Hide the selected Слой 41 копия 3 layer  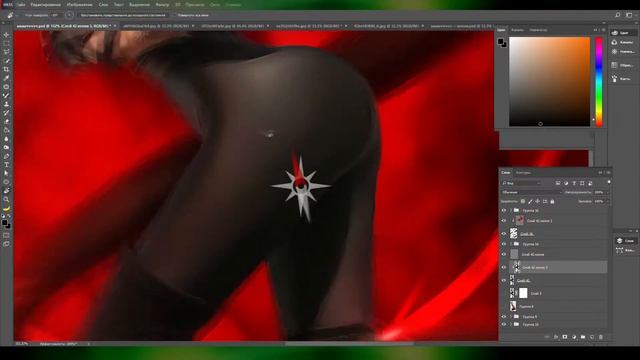504,267
